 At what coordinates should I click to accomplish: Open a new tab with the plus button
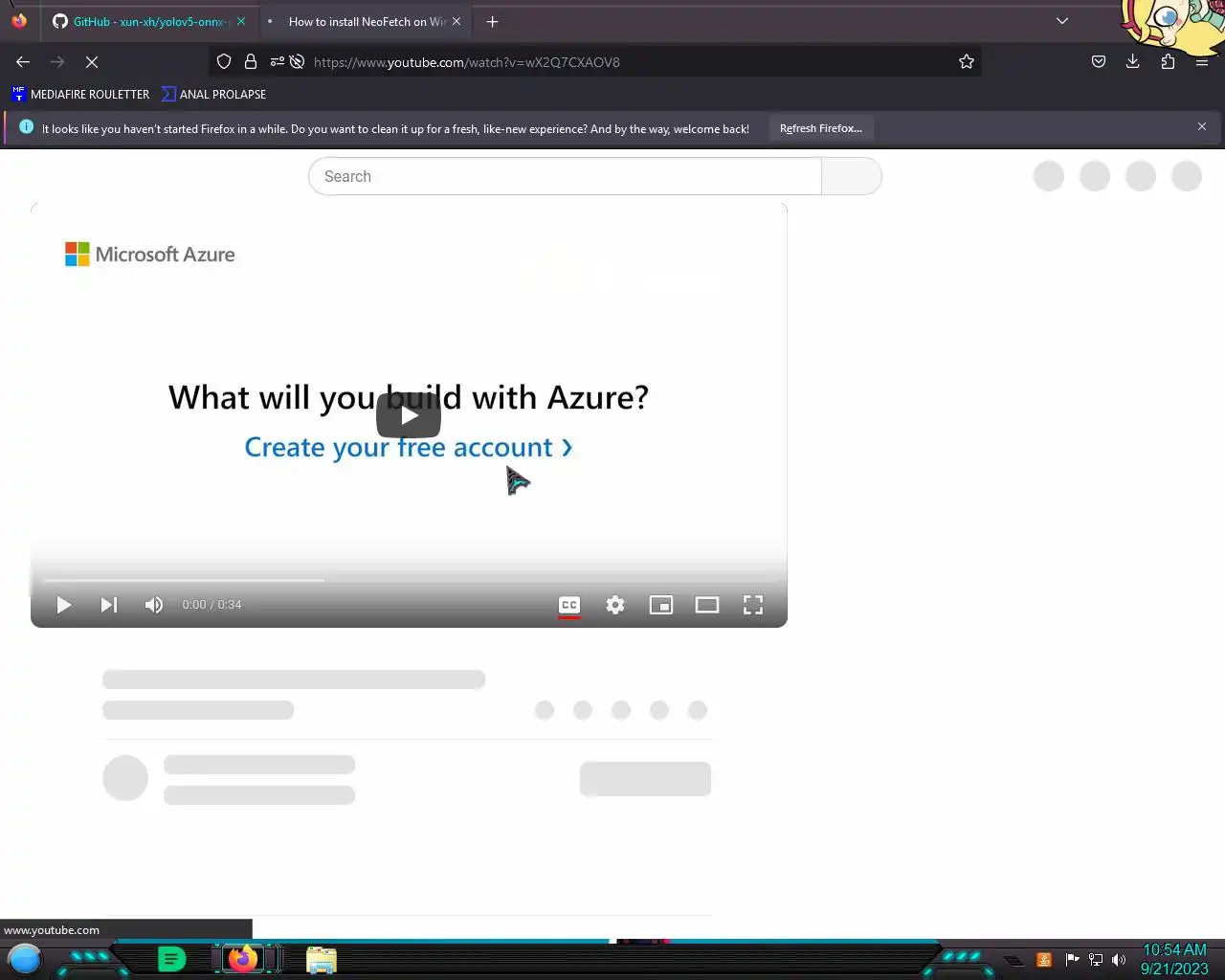(492, 21)
